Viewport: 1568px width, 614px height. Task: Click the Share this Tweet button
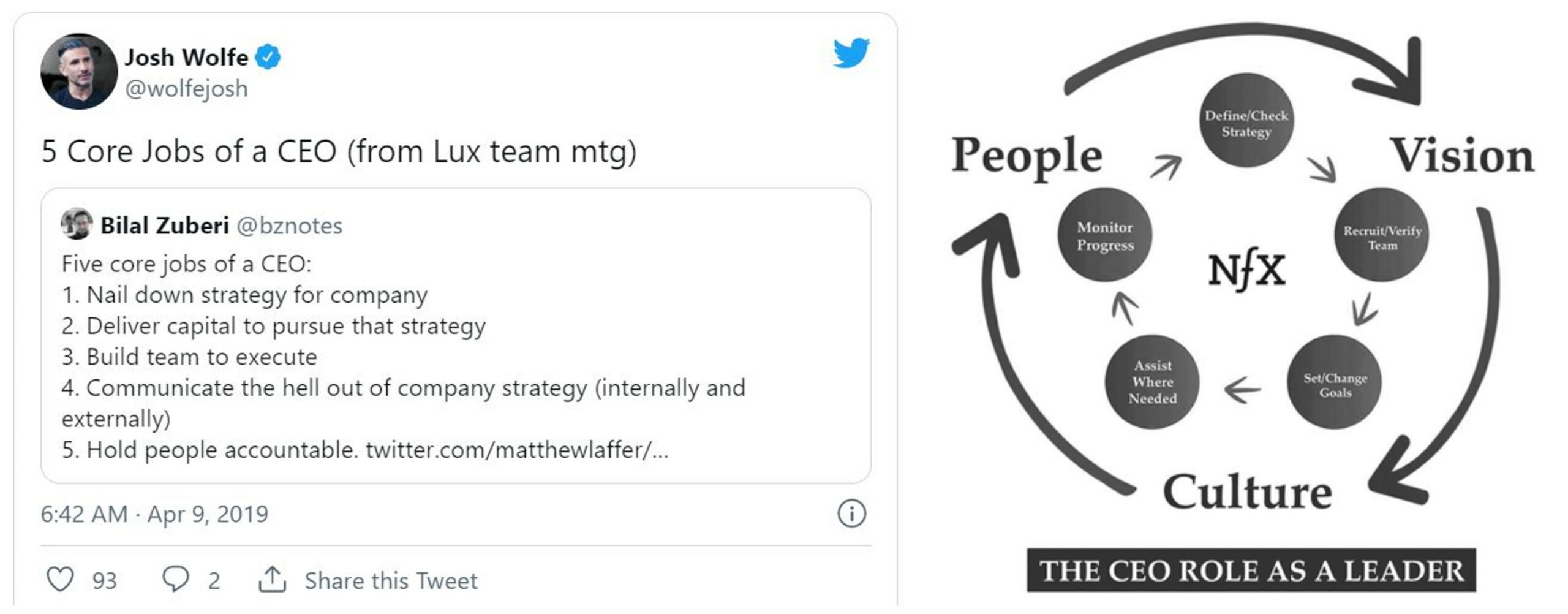pos(391,580)
